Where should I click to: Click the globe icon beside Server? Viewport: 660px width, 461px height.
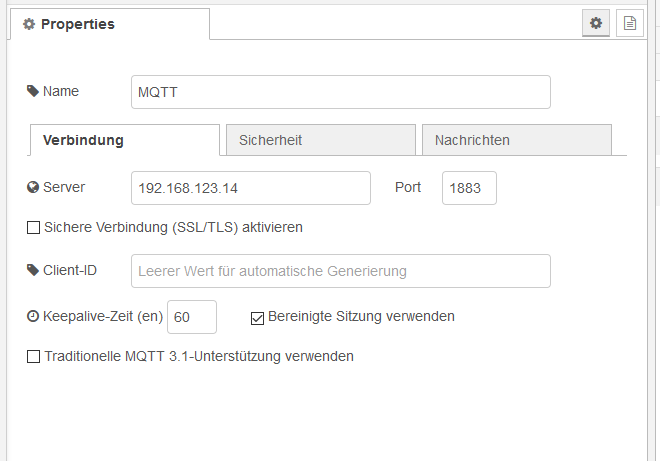point(33,187)
